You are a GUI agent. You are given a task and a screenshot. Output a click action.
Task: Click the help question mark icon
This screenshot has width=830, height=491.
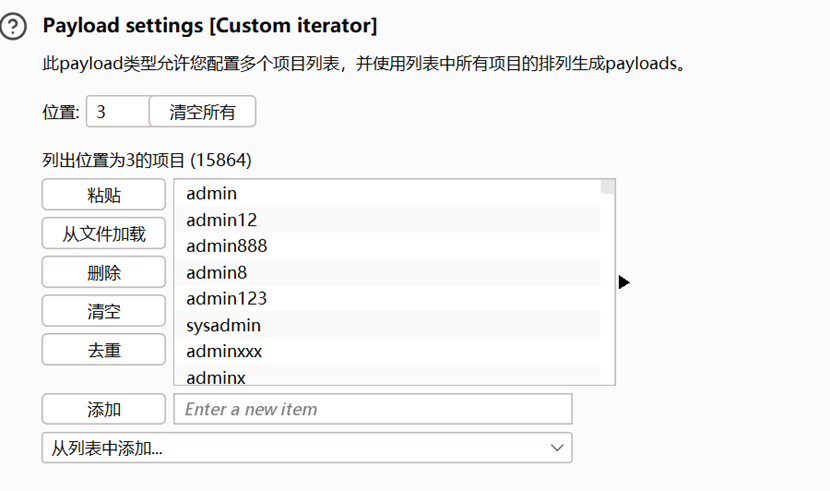14,27
